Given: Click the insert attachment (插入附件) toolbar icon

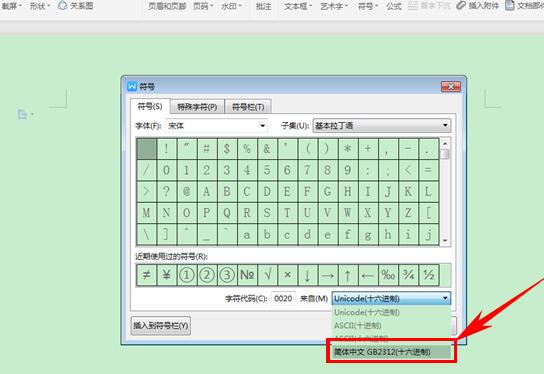Looking at the screenshot, I should click(477, 6).
